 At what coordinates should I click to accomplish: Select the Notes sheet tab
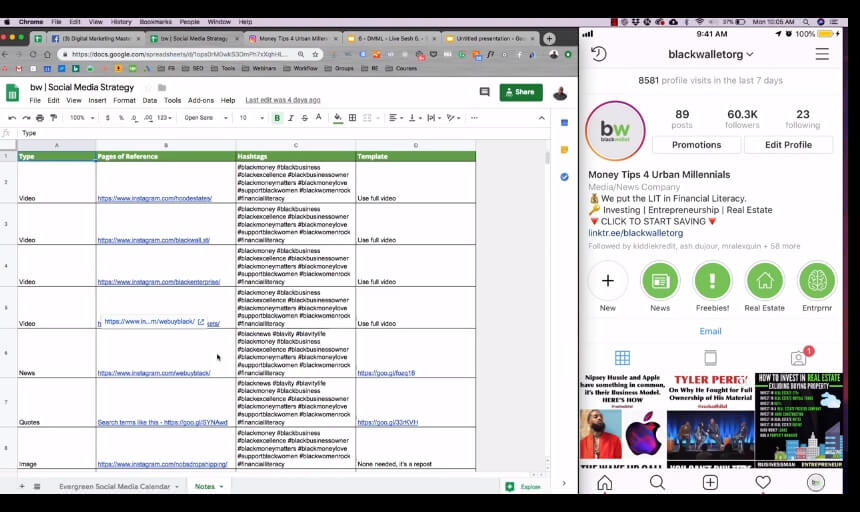(208, 486)
